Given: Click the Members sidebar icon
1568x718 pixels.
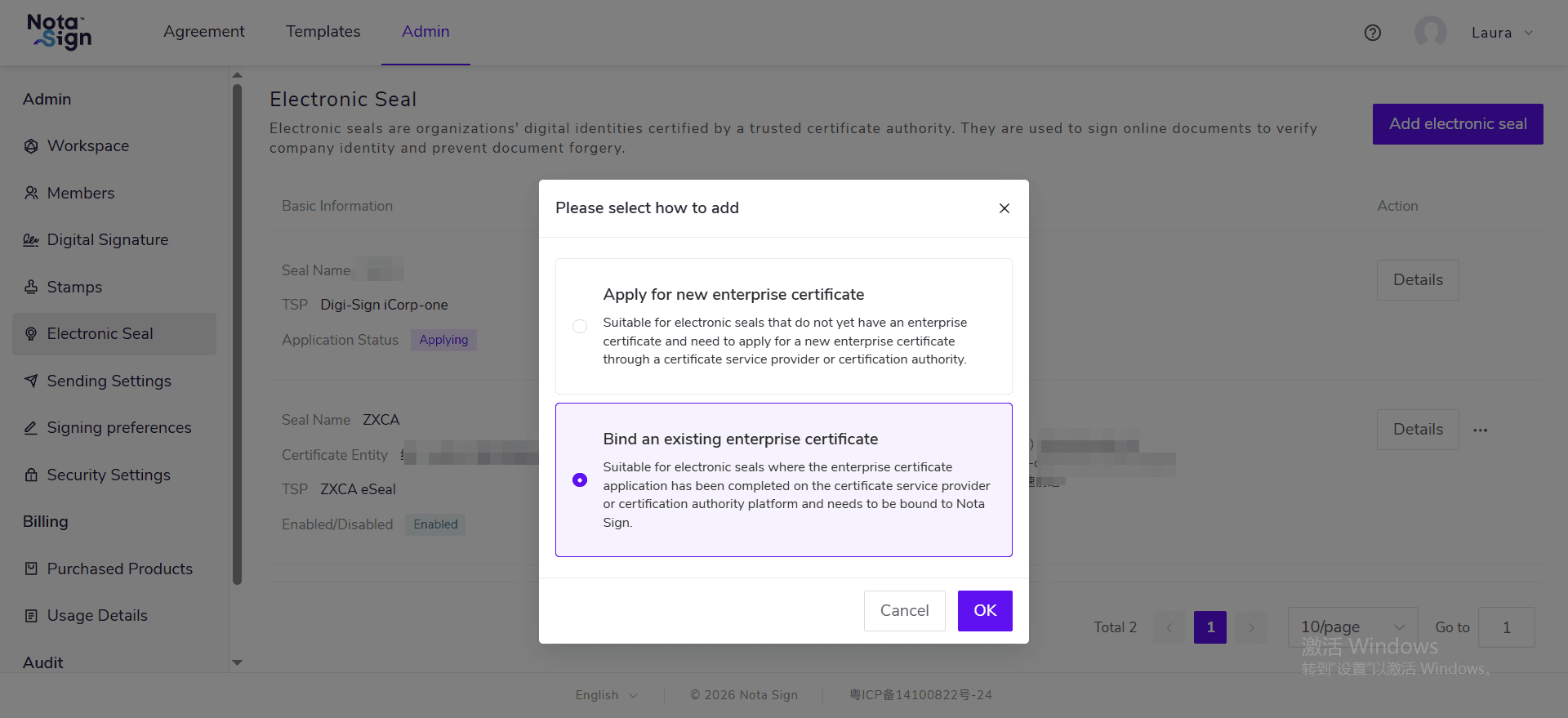Looking at the screenshot, I should click(31, 193).
